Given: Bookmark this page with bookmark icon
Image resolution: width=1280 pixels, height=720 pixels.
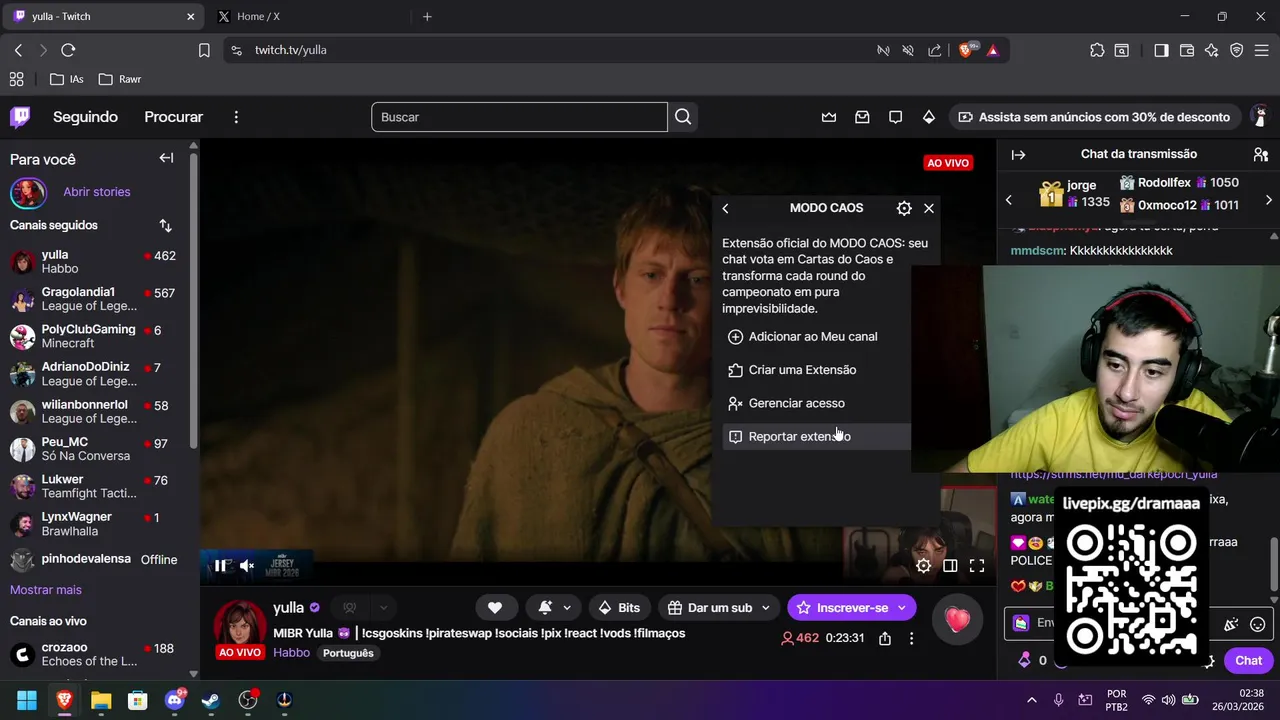Looking at the screenshot, I should click(x=204, y=50).
